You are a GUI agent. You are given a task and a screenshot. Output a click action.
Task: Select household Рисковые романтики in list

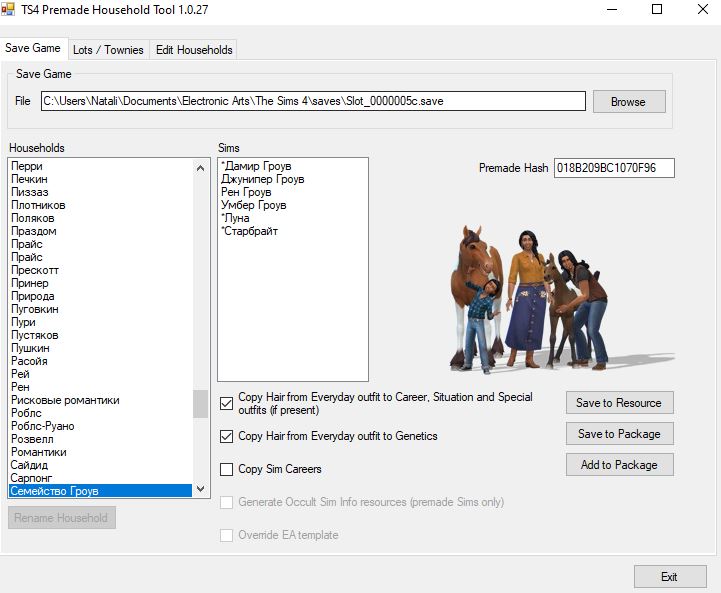click(65, 400)
